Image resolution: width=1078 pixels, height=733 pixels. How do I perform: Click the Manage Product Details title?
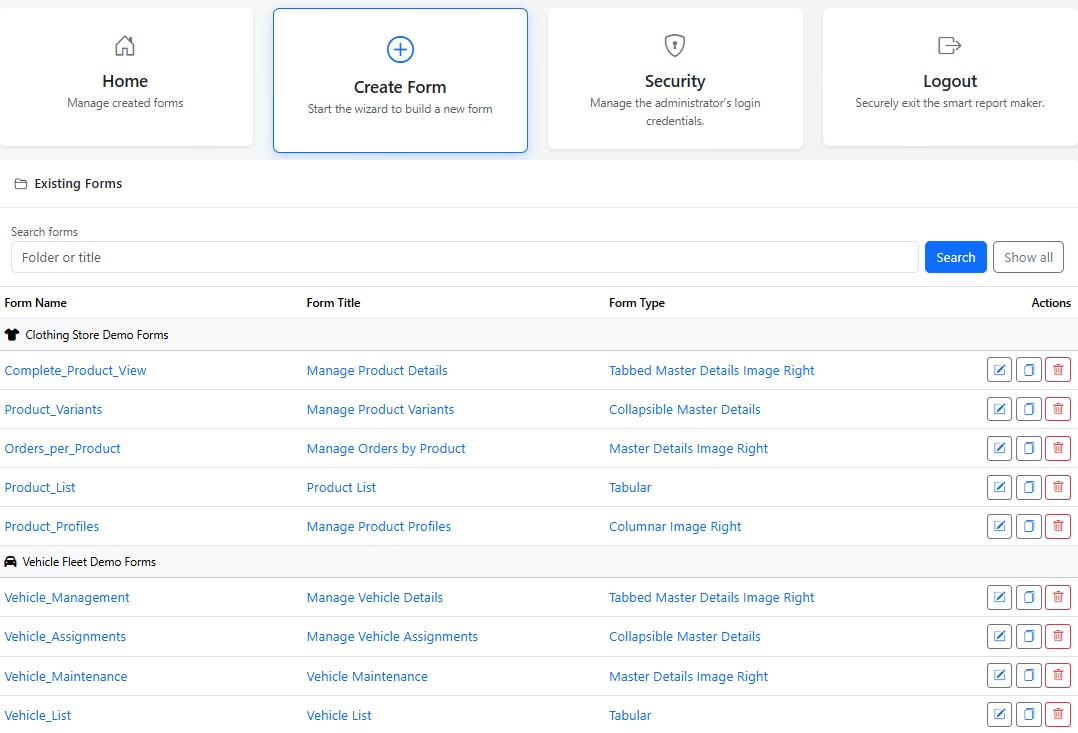pyautogui.click(x=377, y=371)
